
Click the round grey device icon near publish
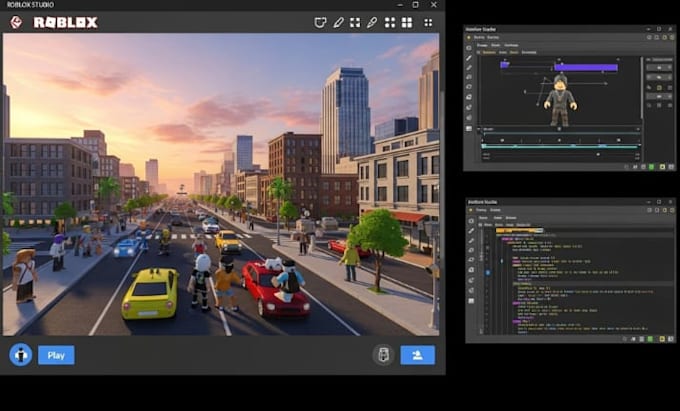coord(383,355)
